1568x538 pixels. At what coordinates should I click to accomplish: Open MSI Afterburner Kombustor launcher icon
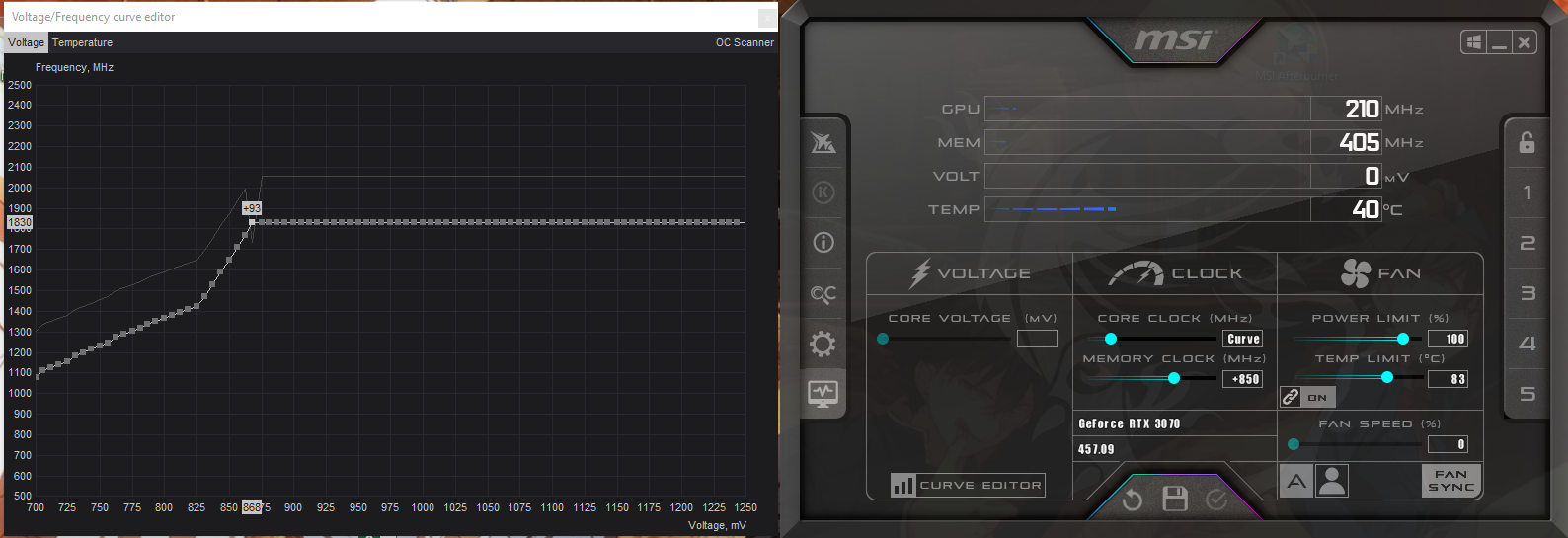[x=823, y=192]
